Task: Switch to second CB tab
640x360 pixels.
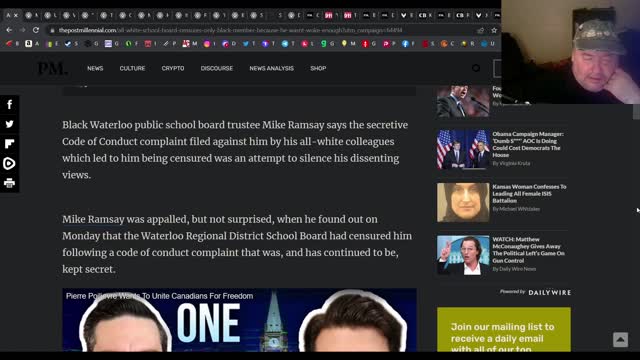Action: point(460,16)
